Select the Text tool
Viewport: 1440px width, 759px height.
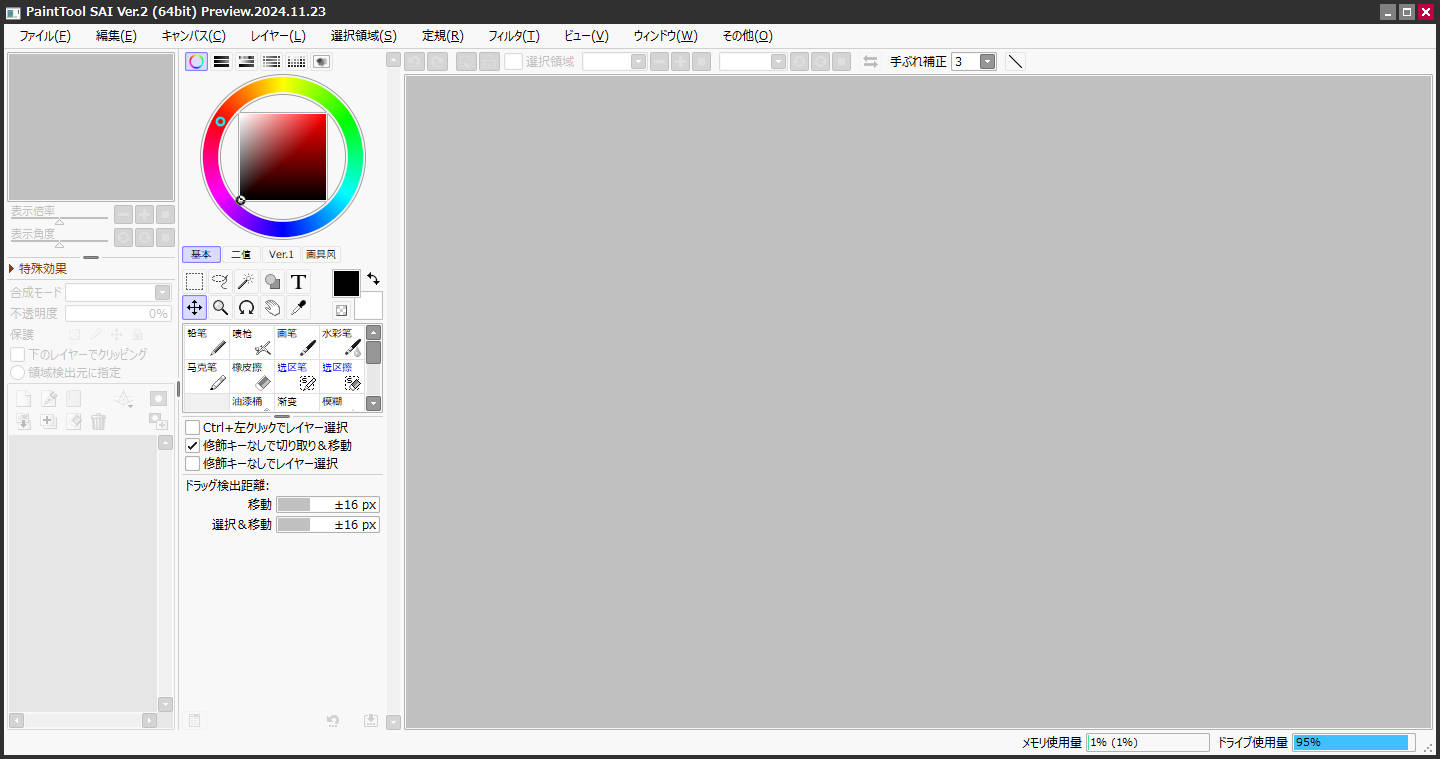[x=298, y=282]
